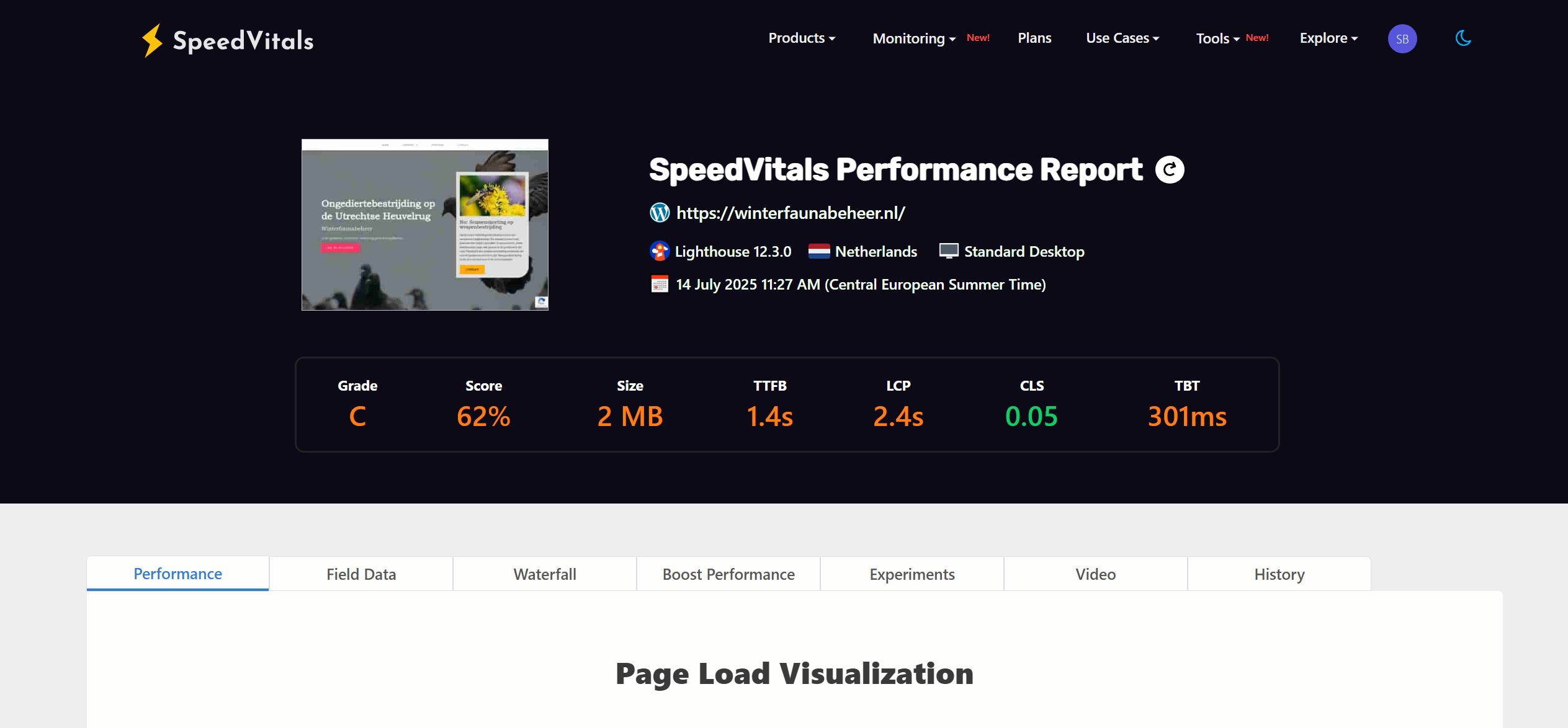Click the Standard Desktop device label

coord(1024,251)
